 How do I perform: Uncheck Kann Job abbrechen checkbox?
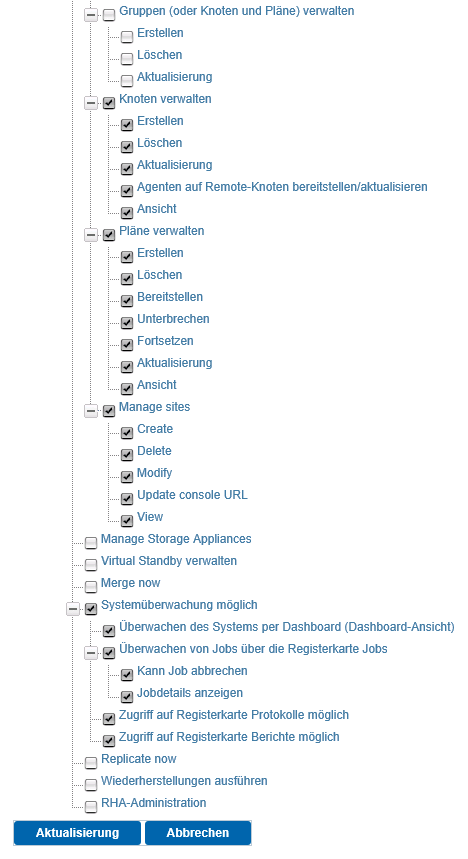point(127,674)
